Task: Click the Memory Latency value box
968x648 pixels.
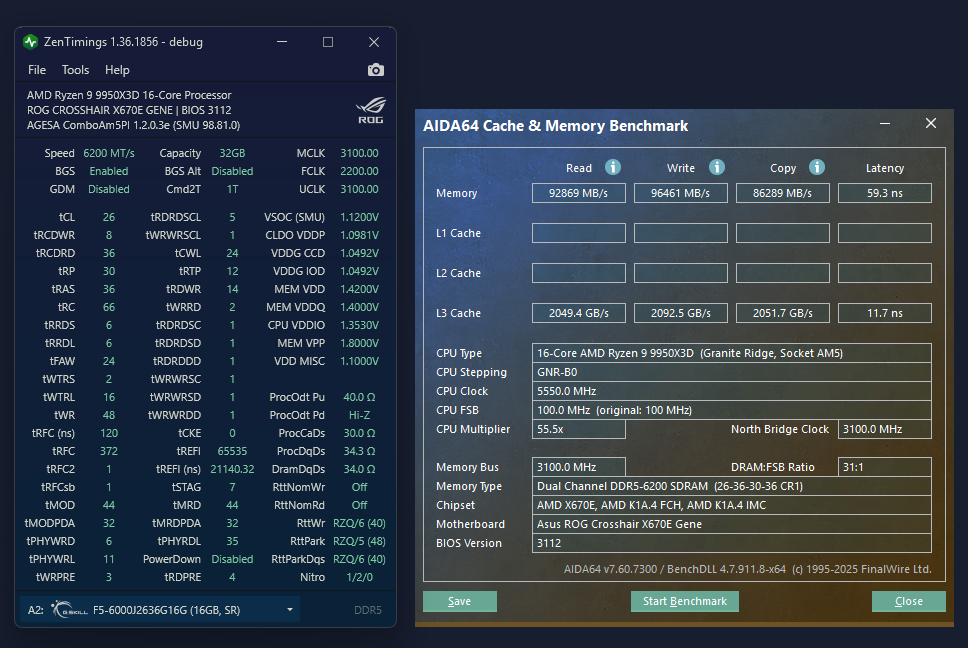Action: 884,193
